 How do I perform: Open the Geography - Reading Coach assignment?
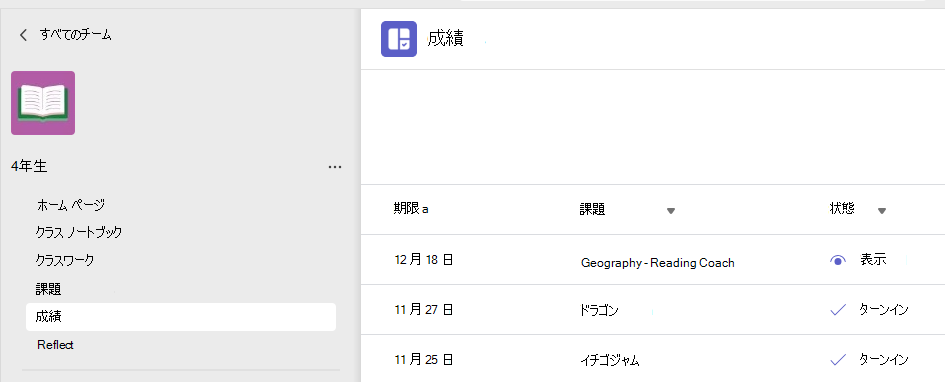click(x=658, y=263)
